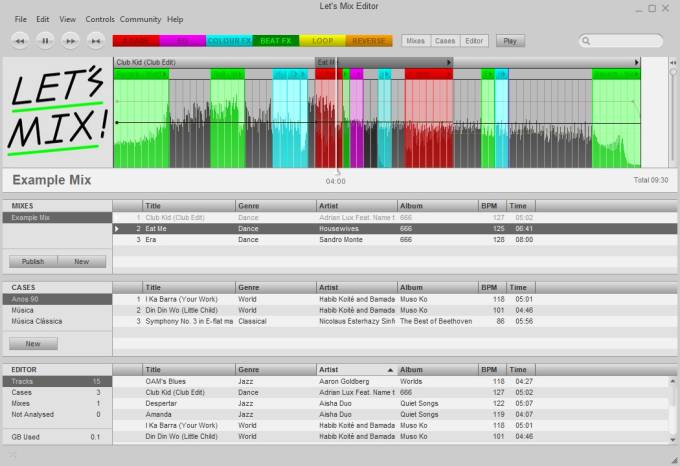Select the orange REVERSE effect
Screen dimensions: 680x466
point(369,41)
